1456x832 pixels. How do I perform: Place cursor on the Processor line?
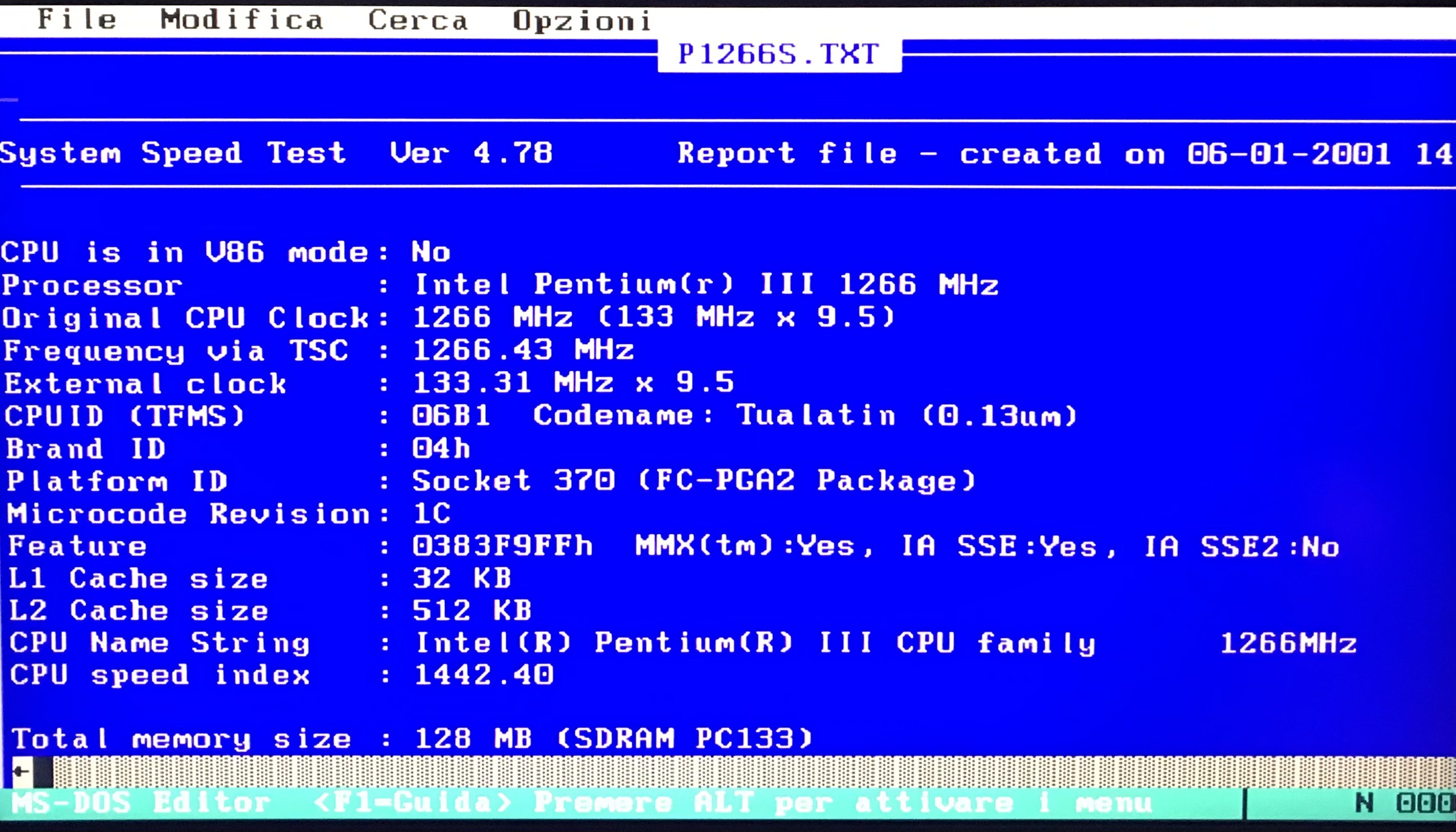(92, 285)
